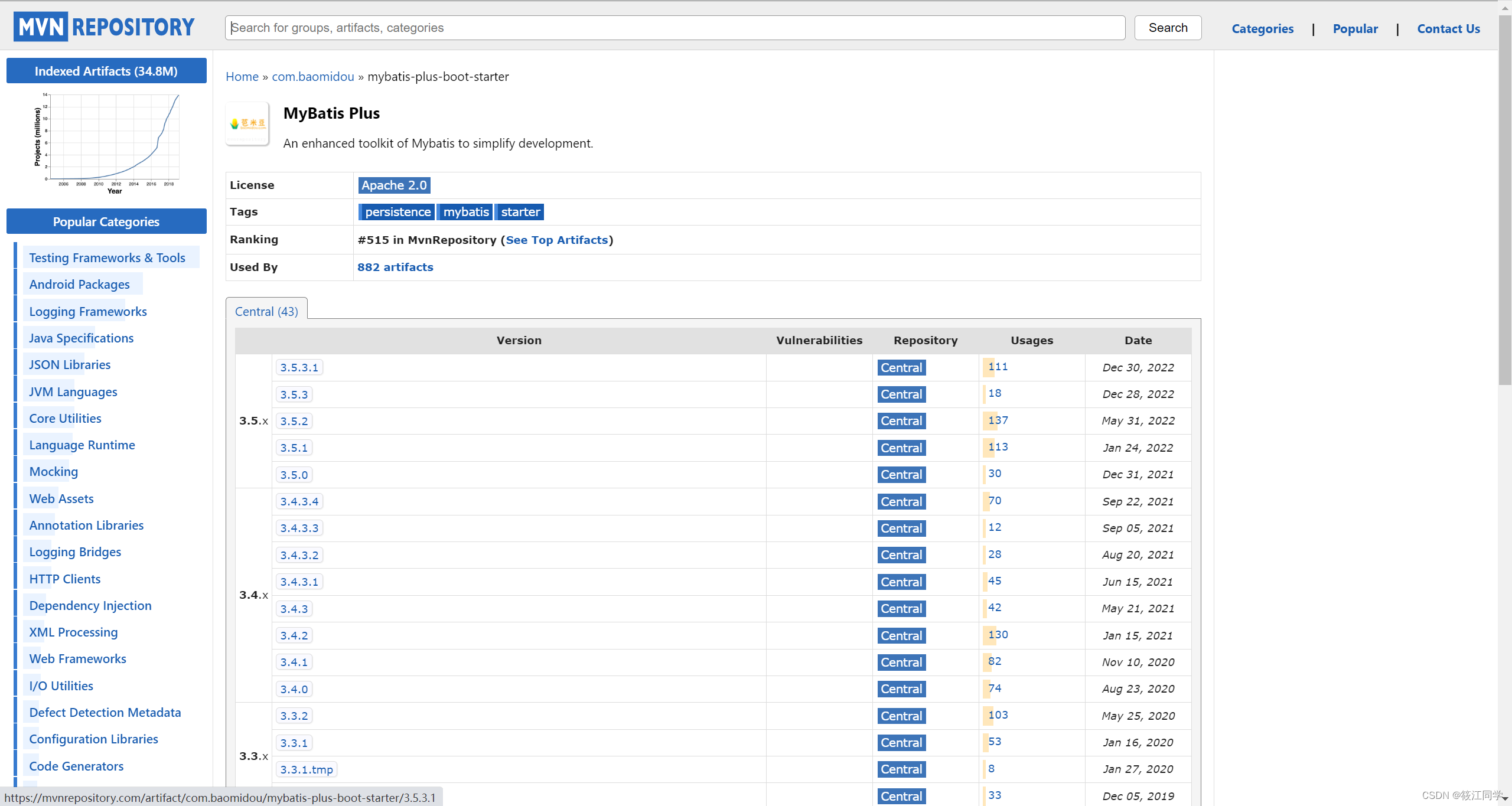Open the 103 usages link for 3.3.2
This screenshot has width=1512, height=806.
coord(998,715)
